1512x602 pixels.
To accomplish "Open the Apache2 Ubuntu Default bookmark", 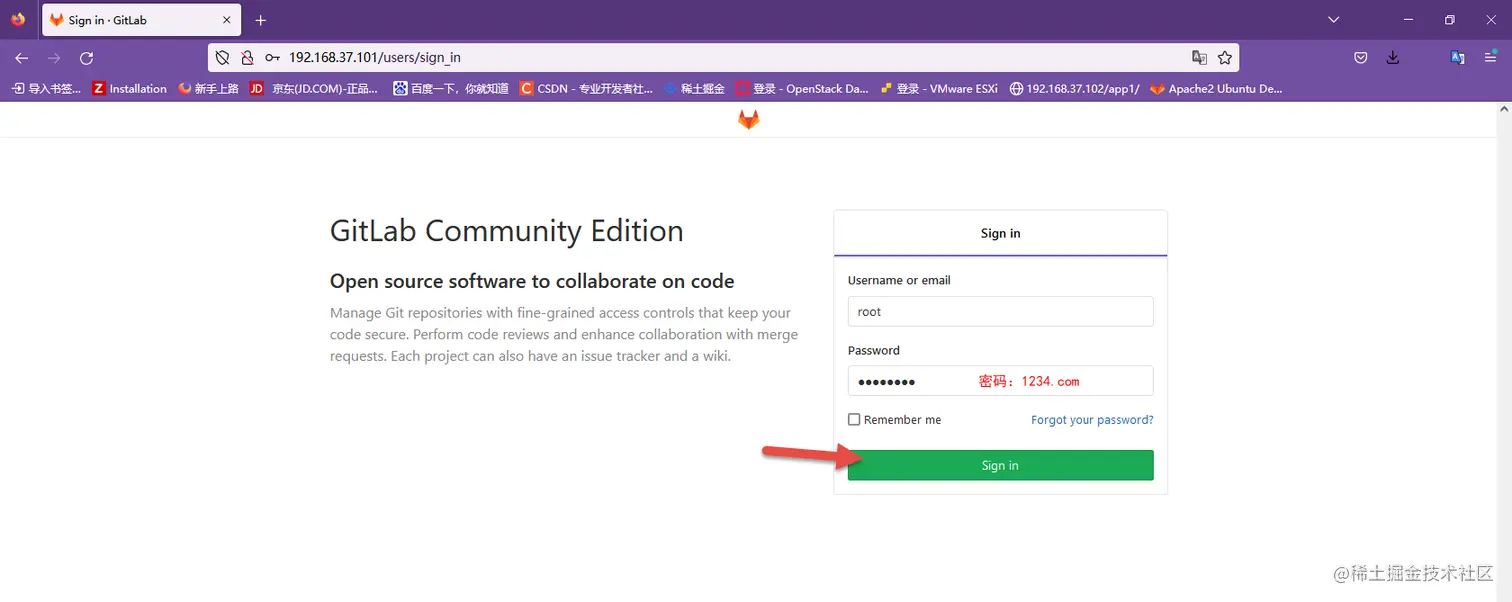I will pyautogui.click(x=1217, y=89).
